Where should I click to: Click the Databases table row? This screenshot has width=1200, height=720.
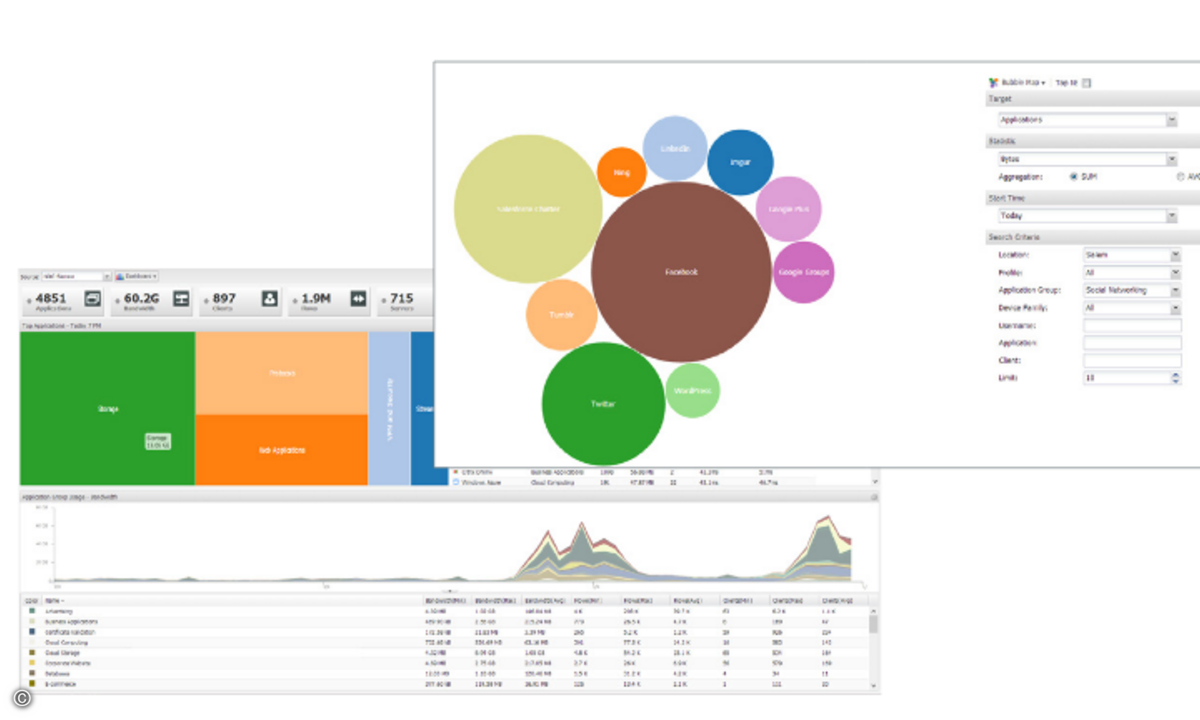(x=444, y=673)
